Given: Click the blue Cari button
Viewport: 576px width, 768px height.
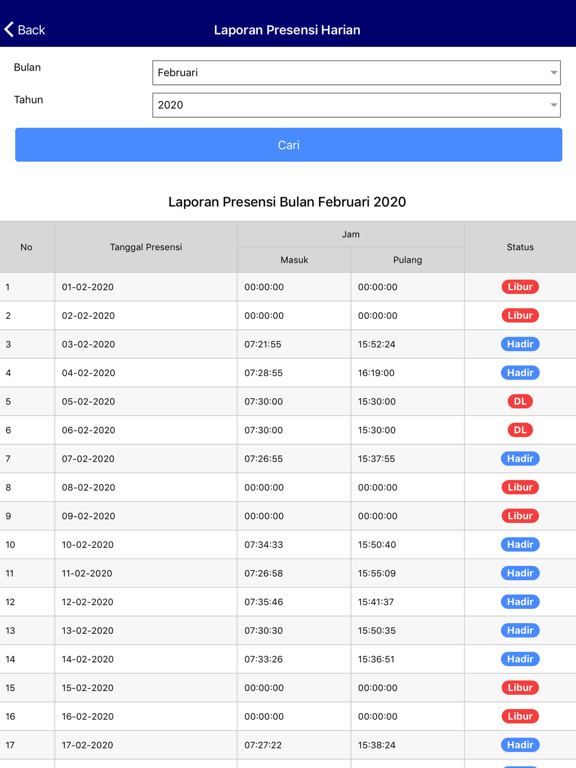Looking at the screenshot, I should click(x=288, y=145).
